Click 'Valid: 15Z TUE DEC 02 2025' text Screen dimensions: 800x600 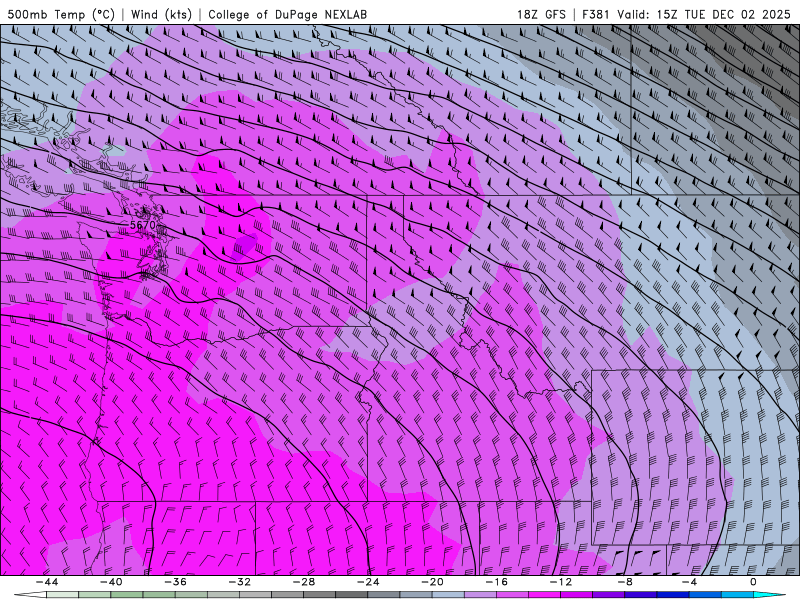[x=704, y=14]
